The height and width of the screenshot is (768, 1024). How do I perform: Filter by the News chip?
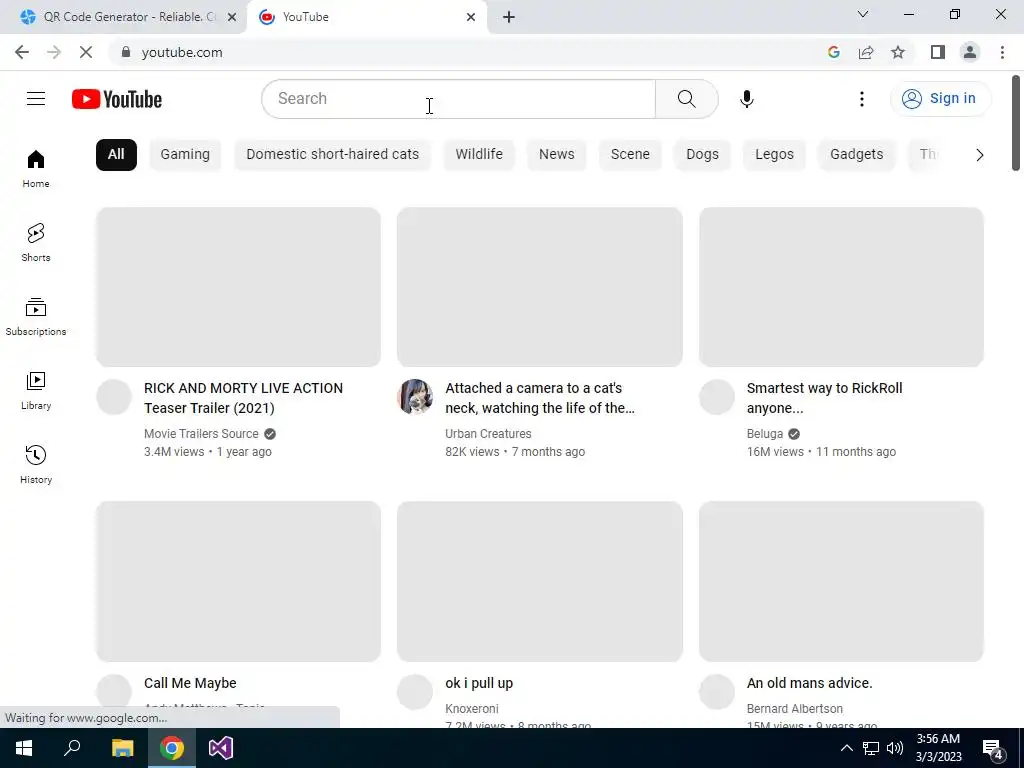[x=556, y=155]
